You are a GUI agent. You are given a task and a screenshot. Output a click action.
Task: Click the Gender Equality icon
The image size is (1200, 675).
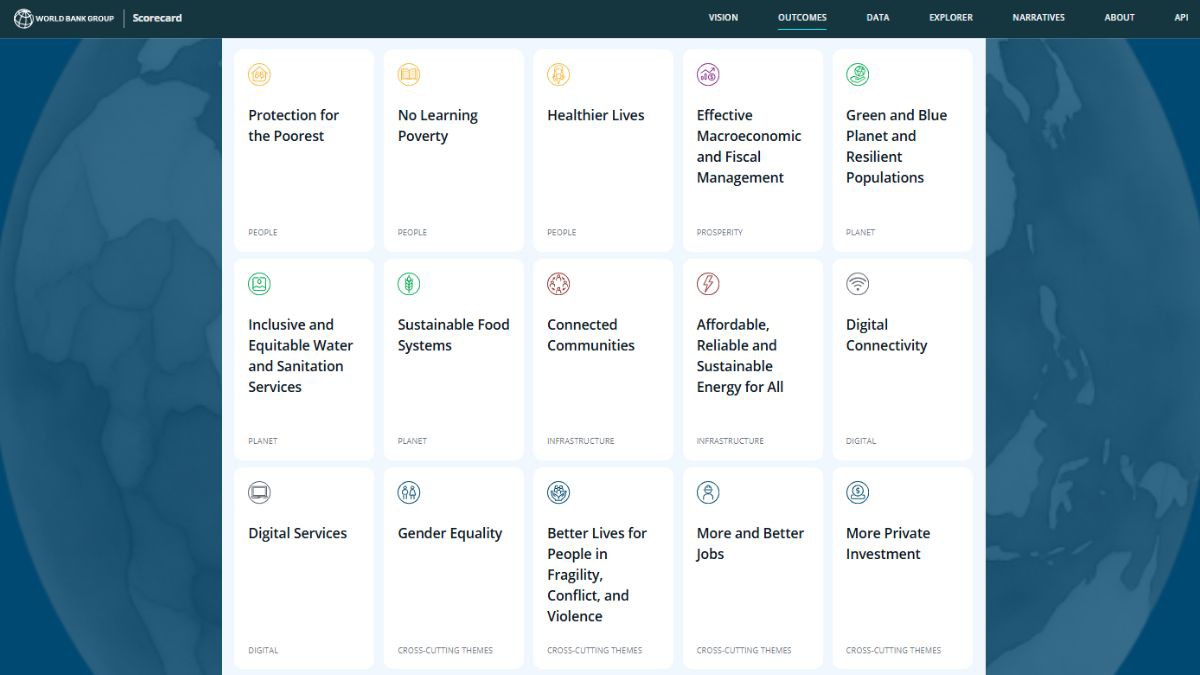click(409, 493)
